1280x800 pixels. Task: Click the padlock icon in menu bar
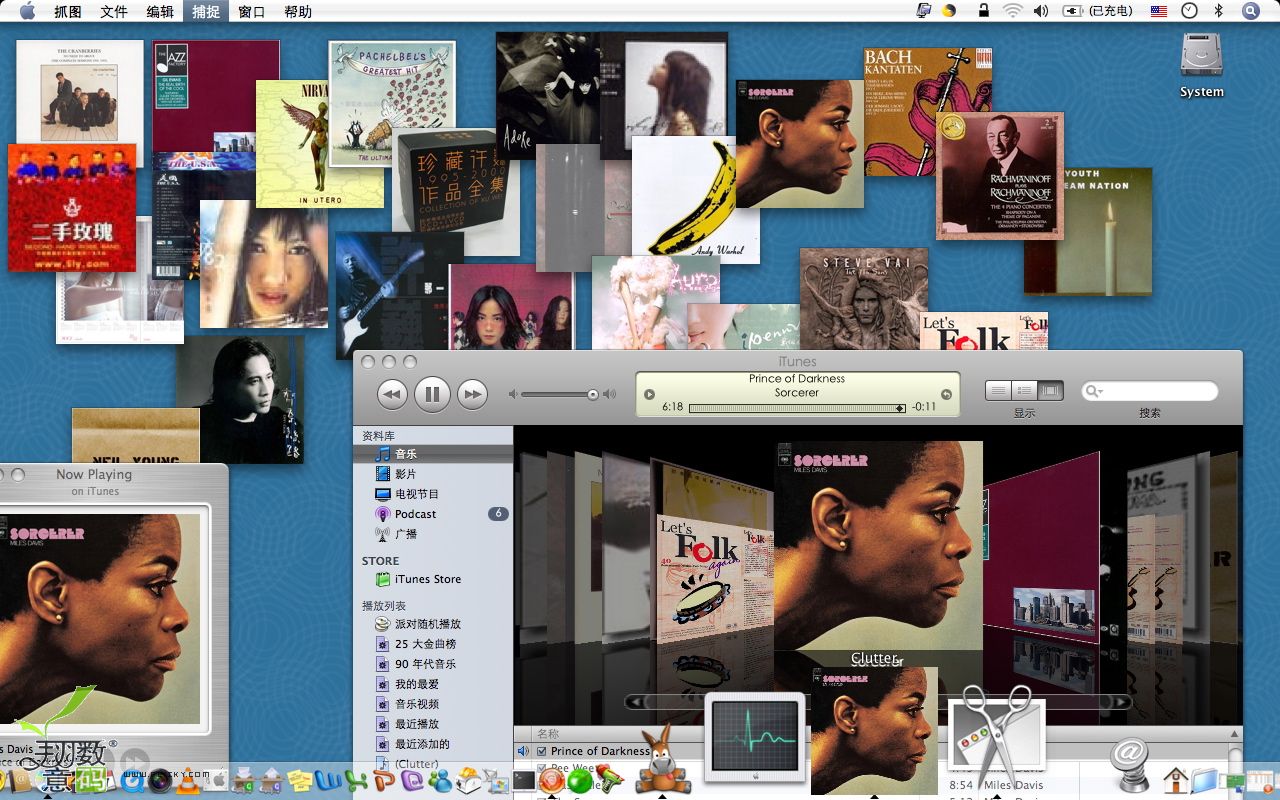[x=984, y=11]
